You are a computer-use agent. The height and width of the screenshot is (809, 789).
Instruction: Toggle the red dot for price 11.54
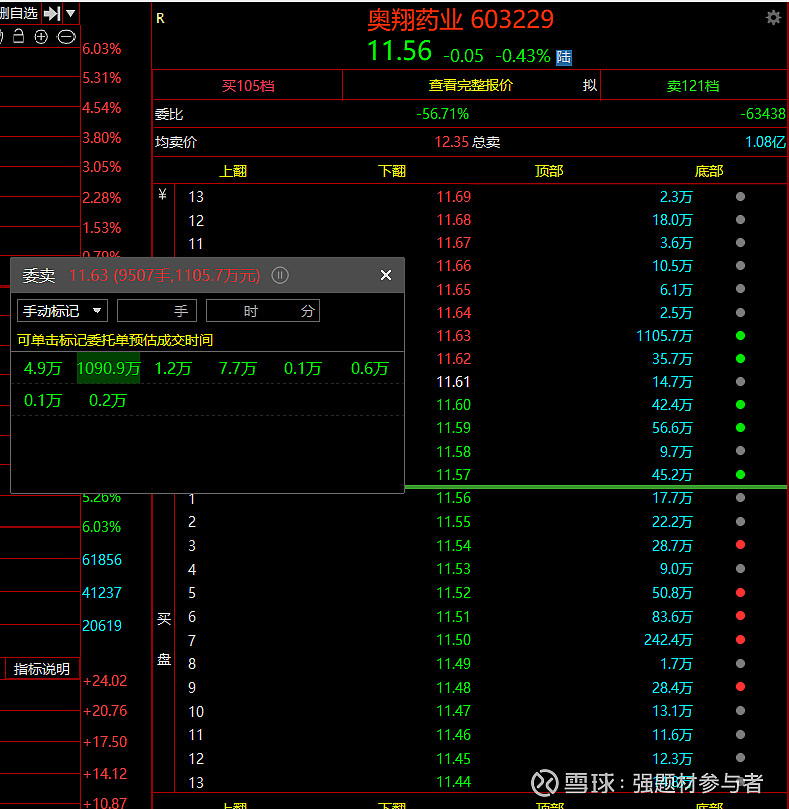coord(740,544)
